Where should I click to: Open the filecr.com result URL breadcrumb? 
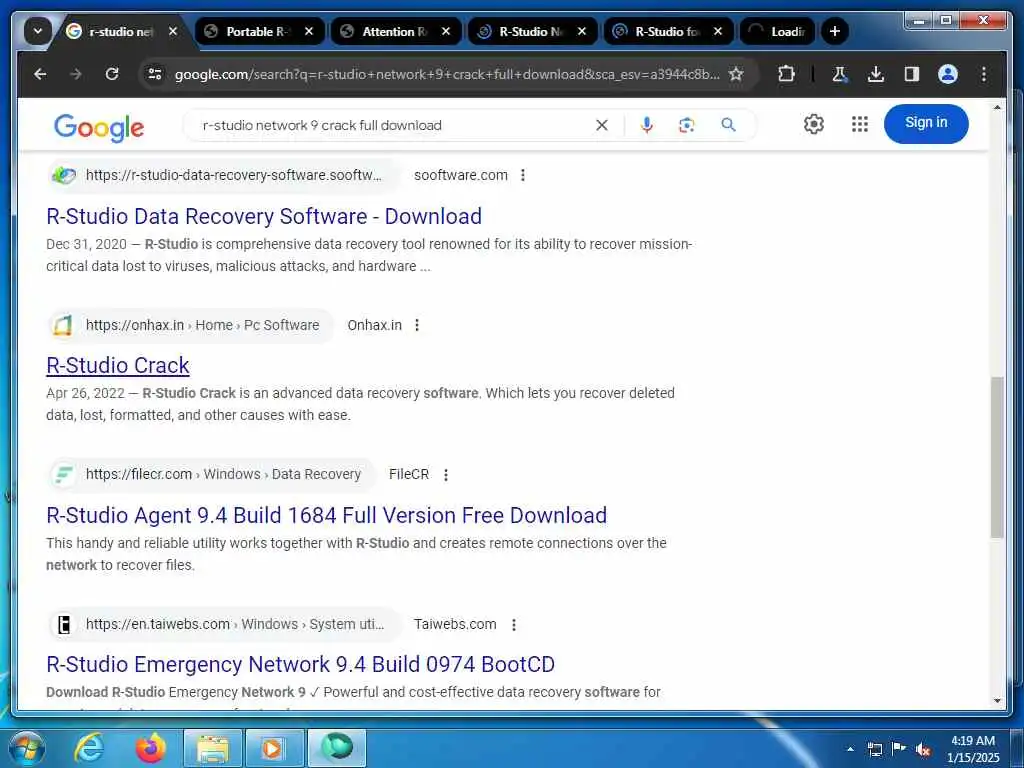coord(223,474)
